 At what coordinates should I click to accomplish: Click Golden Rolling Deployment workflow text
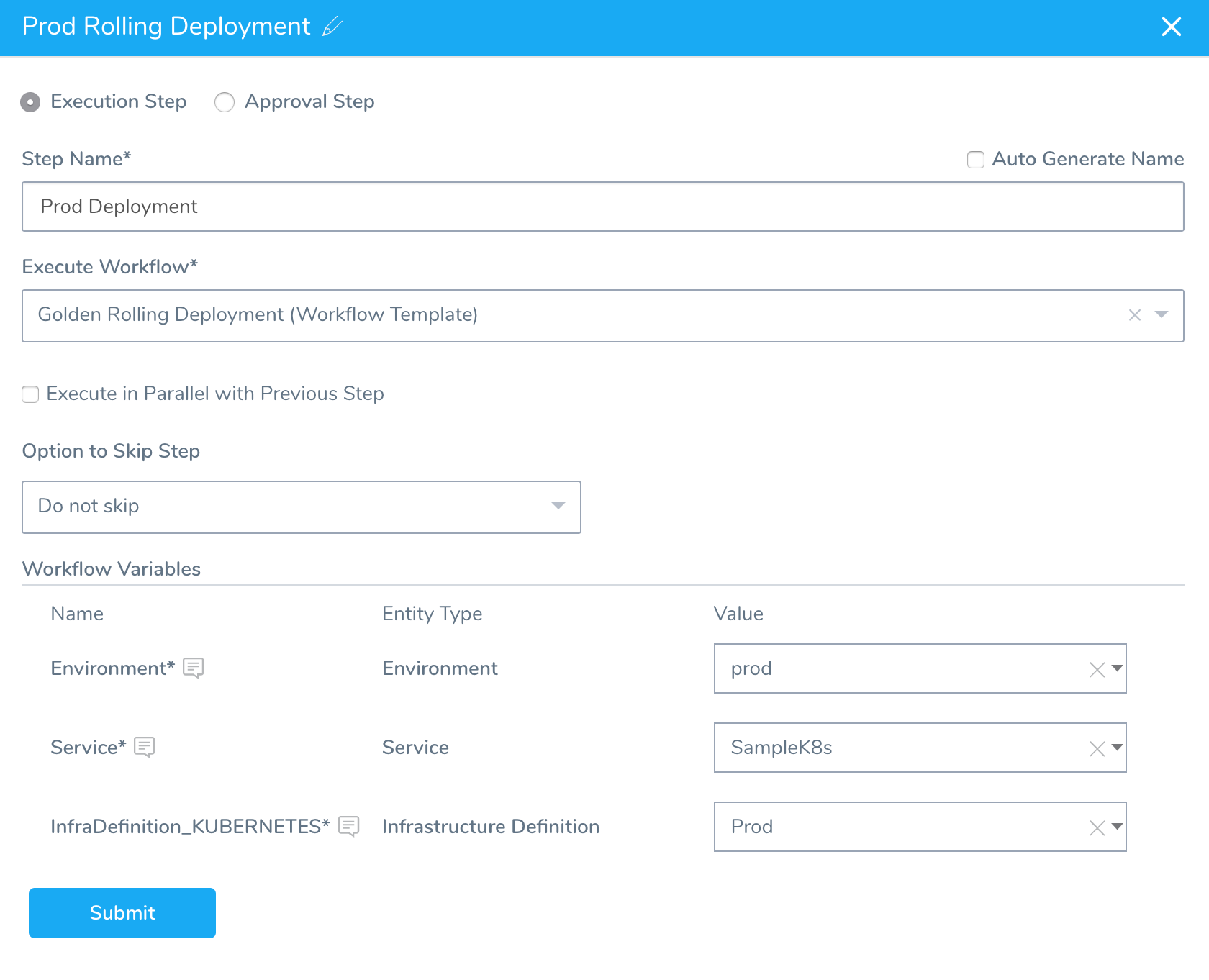point(258,314)
